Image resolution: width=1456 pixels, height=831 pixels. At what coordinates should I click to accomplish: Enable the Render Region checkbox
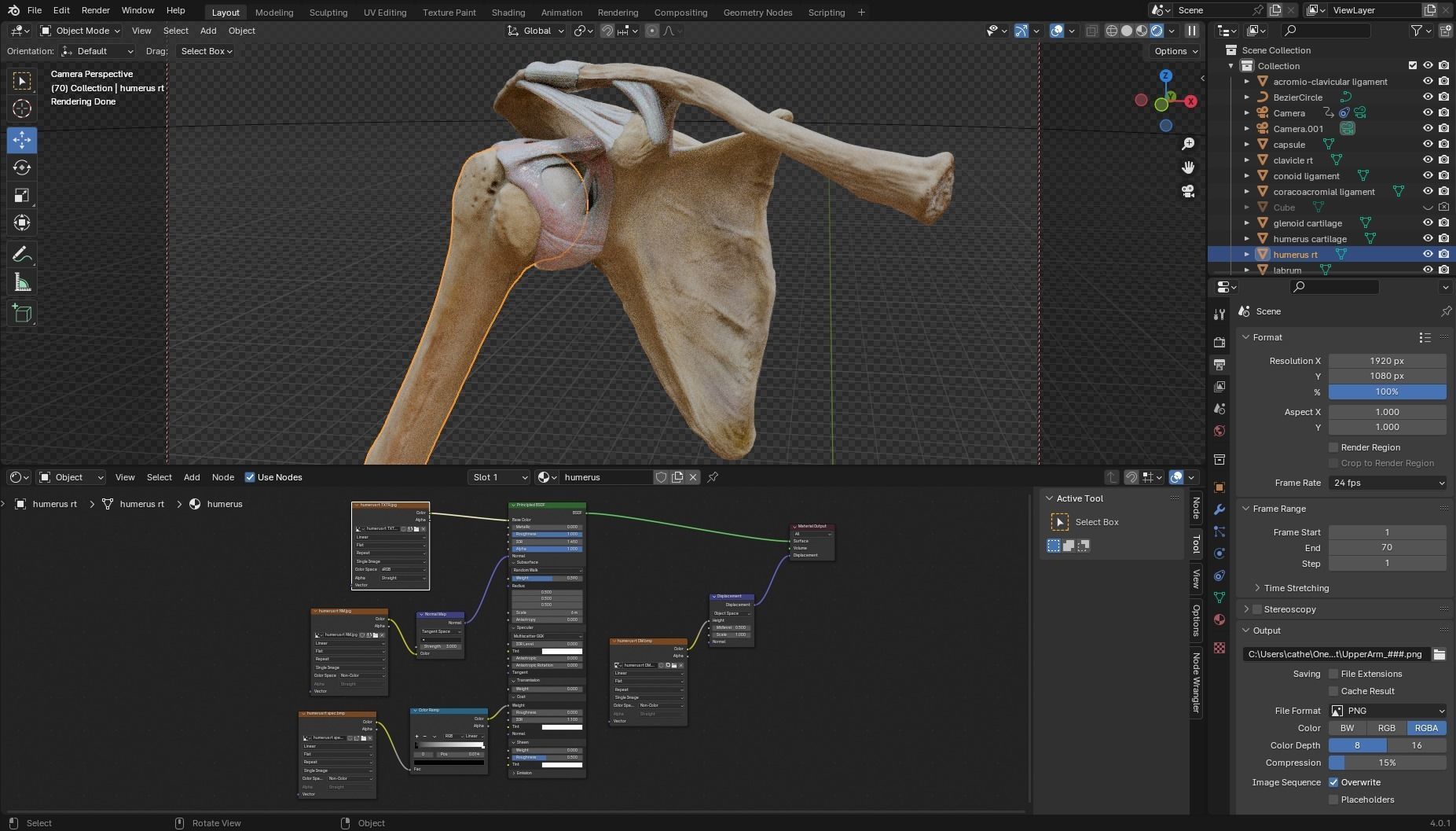point(1333,447)
